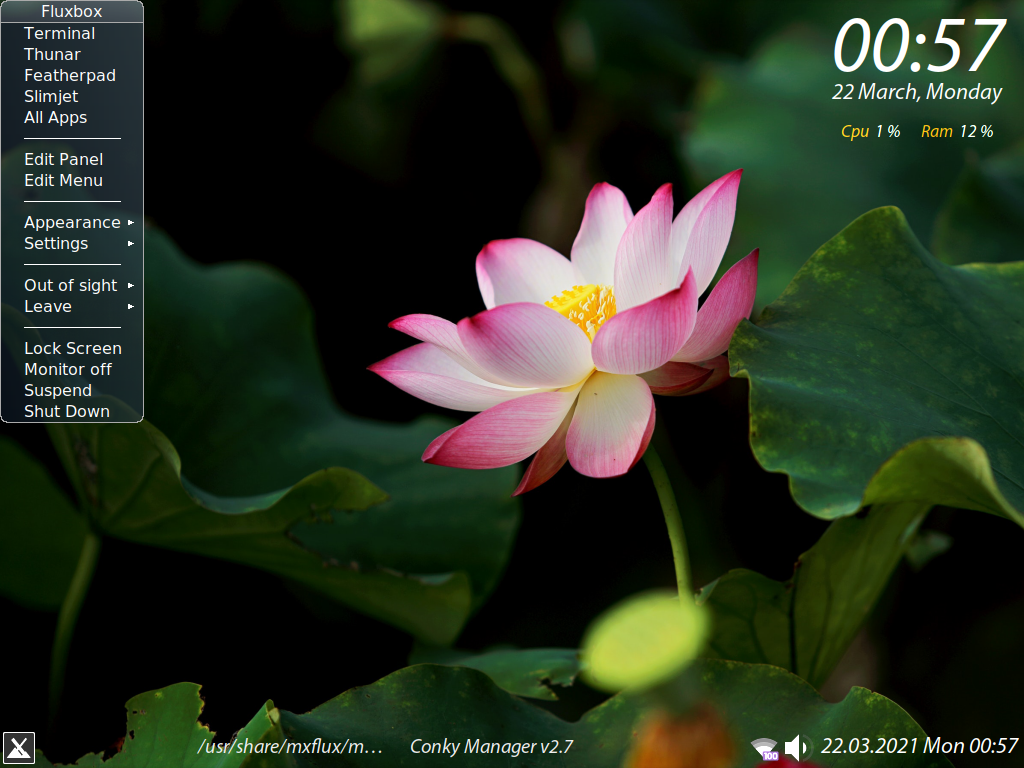1024x768 pixels.
Task: Open the MX logo start button
Action: point(18,748)
